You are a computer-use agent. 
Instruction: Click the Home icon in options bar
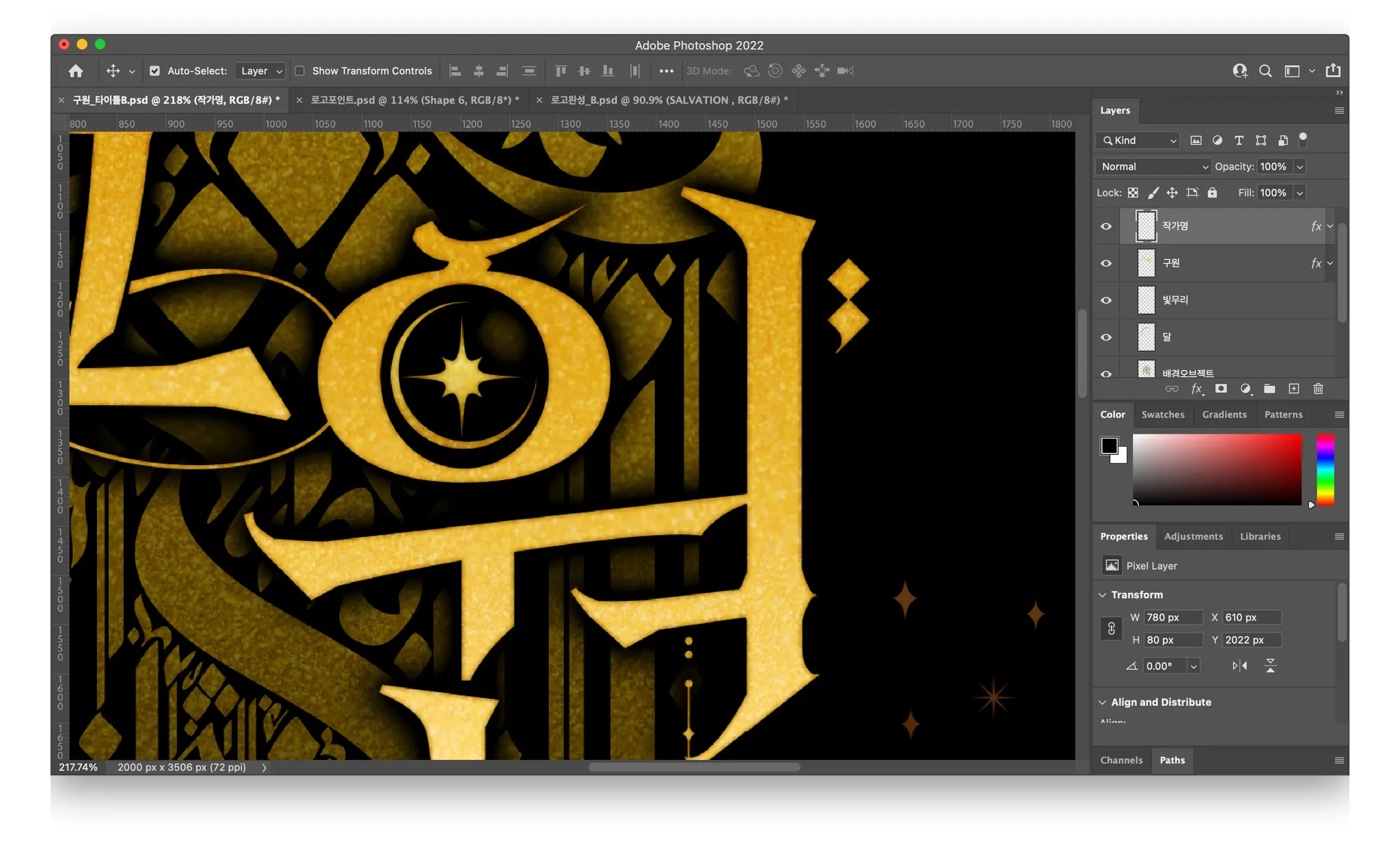tap(76, 71)
